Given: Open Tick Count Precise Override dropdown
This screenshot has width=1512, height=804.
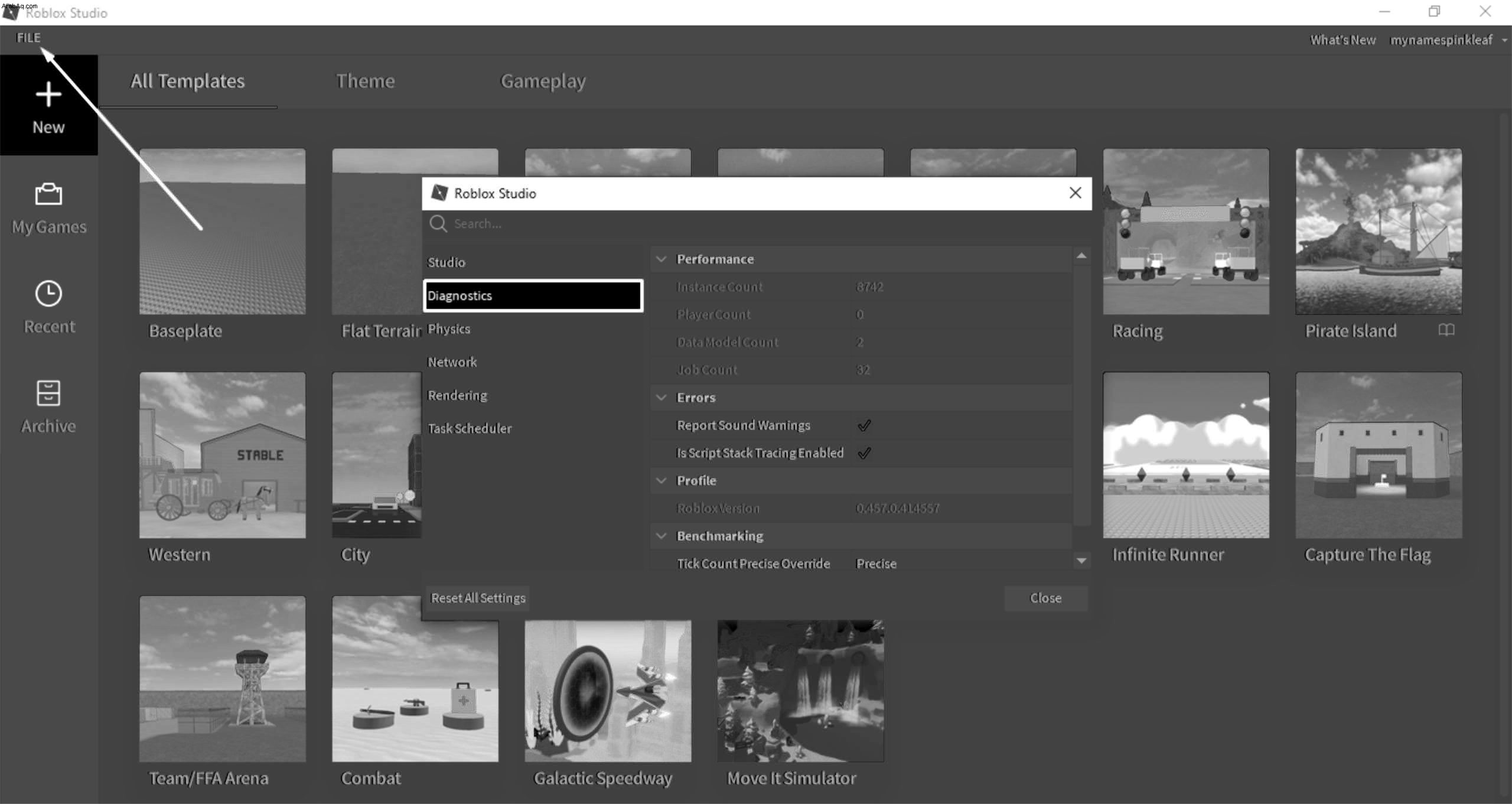Looking at the screenshot, I should click(962, 564).
